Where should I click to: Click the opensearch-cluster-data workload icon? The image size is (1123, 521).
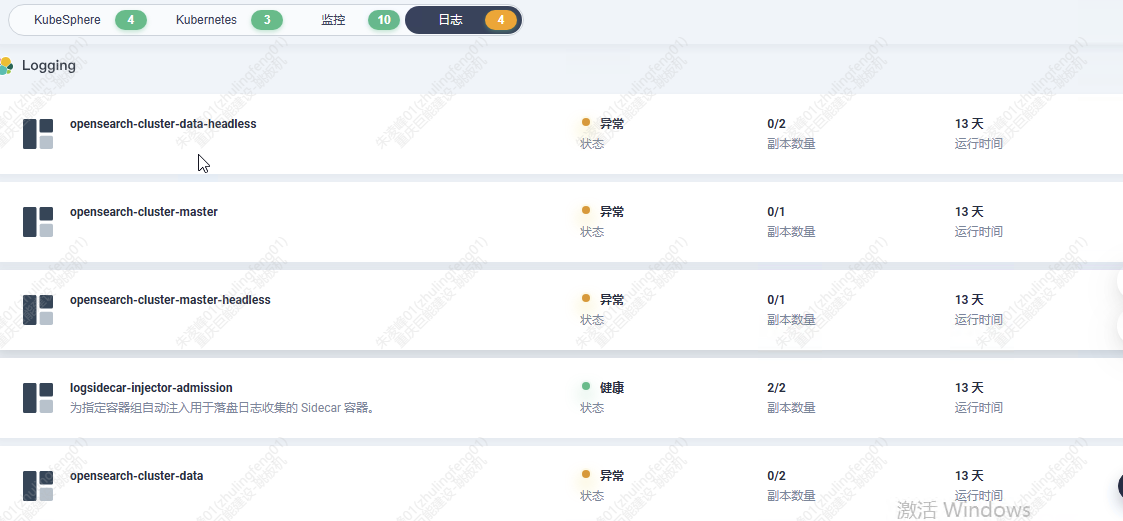38,486
